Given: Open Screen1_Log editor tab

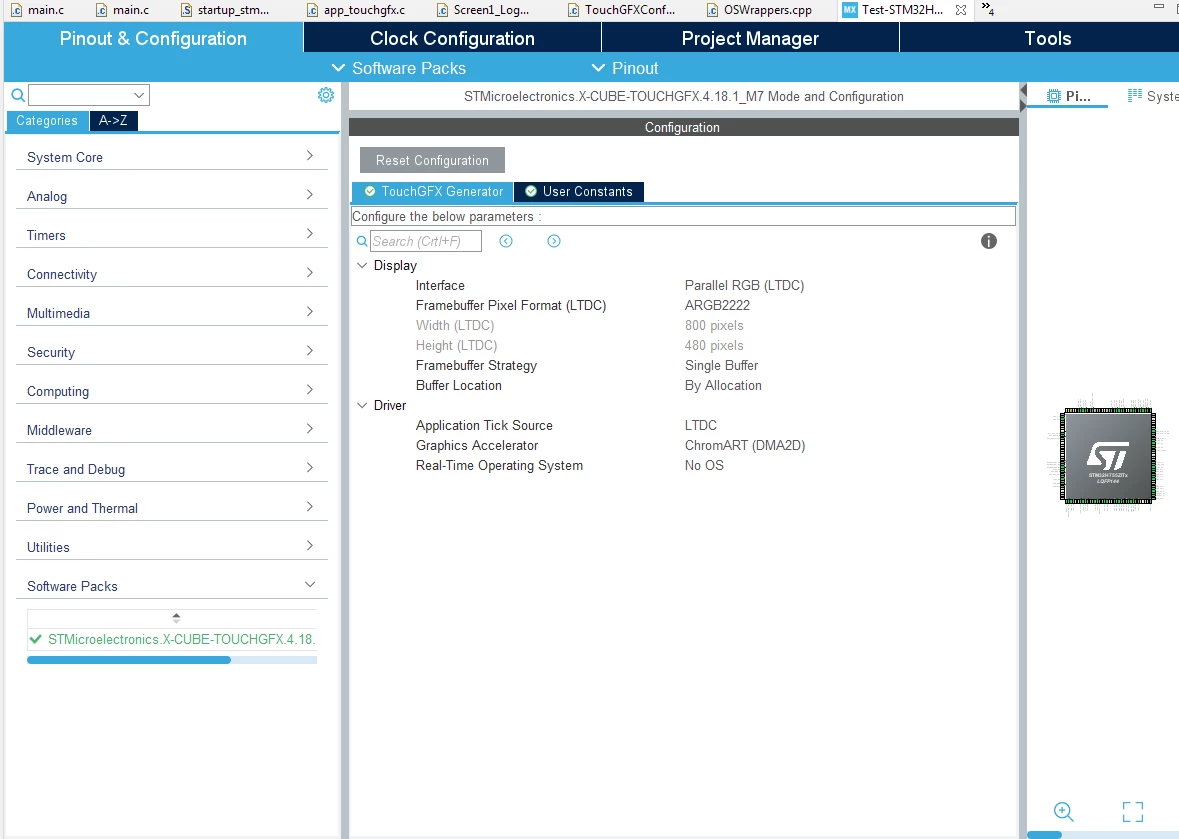Looking at the screenshot, I should (483, 10).
